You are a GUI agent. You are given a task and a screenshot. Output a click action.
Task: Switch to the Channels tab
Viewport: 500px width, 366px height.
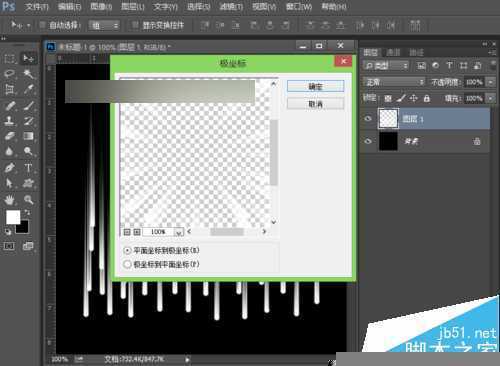click(393, 52)
